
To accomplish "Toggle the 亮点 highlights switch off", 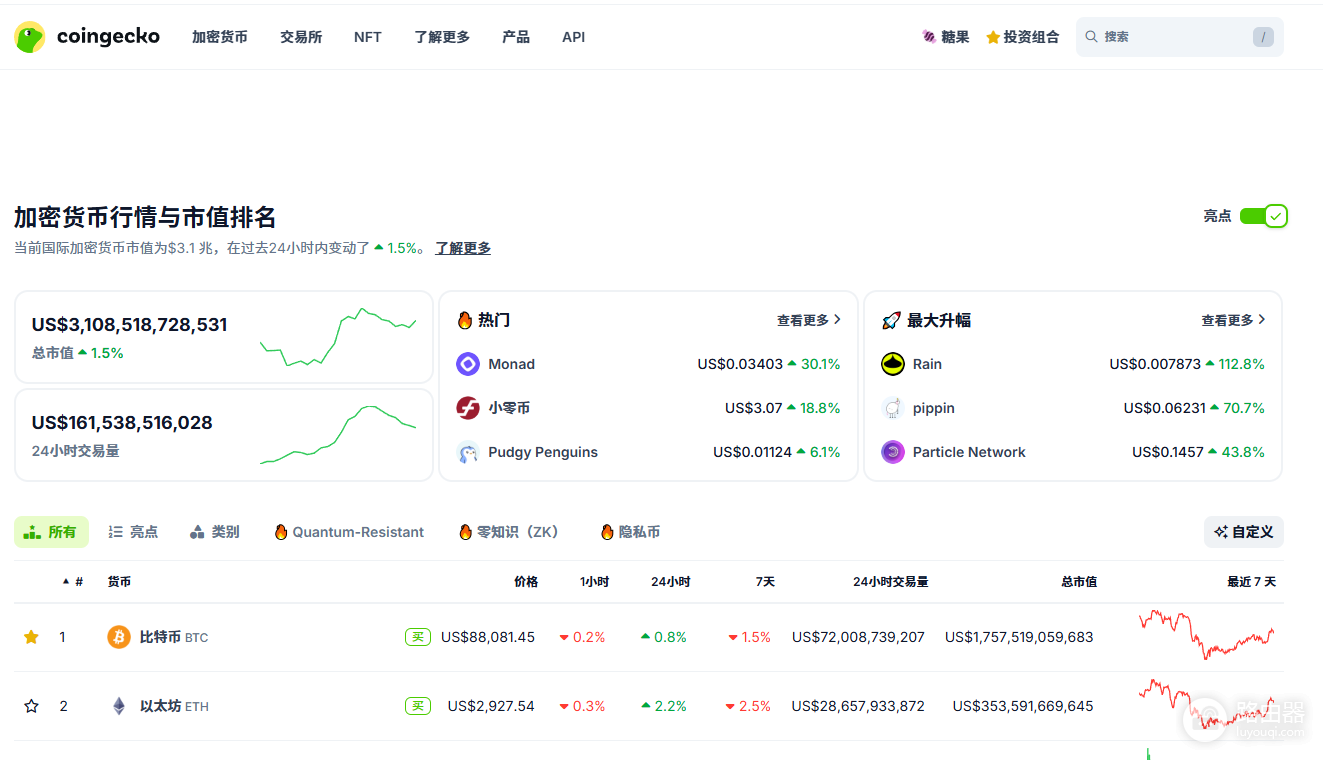I will [1263, 216].
